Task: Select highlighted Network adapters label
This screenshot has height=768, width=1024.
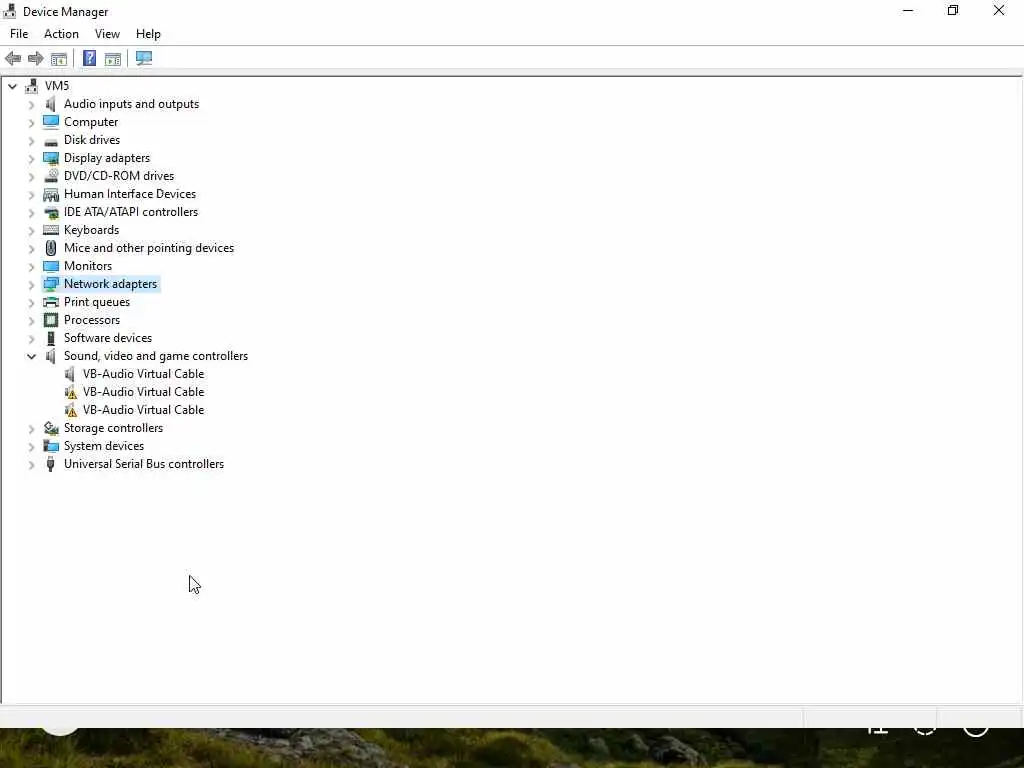Action: pyautogui.click(x=110, y=284)
